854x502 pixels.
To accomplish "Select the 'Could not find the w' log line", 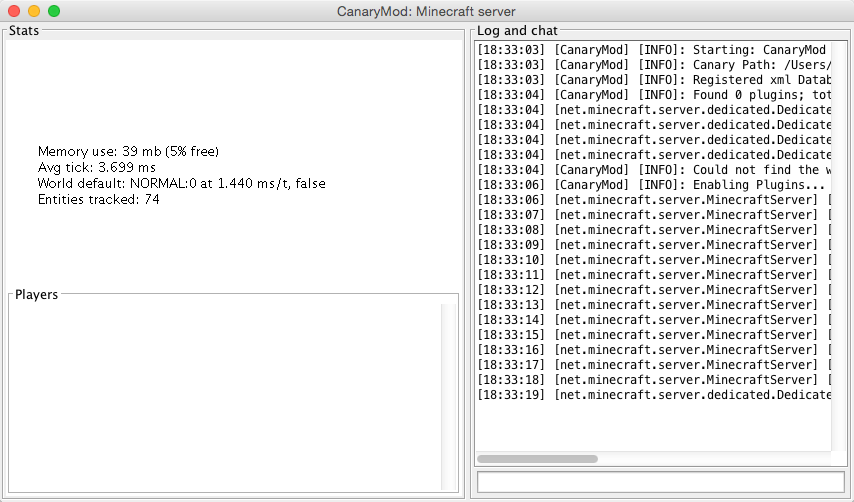I will point(654,170).
